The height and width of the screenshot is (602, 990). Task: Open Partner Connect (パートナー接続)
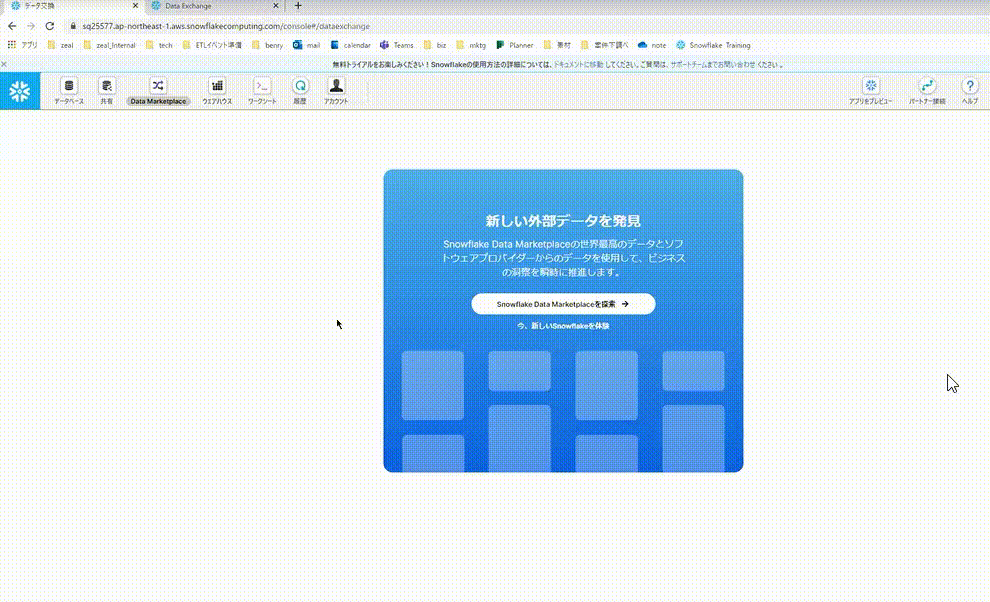[927, 91]
